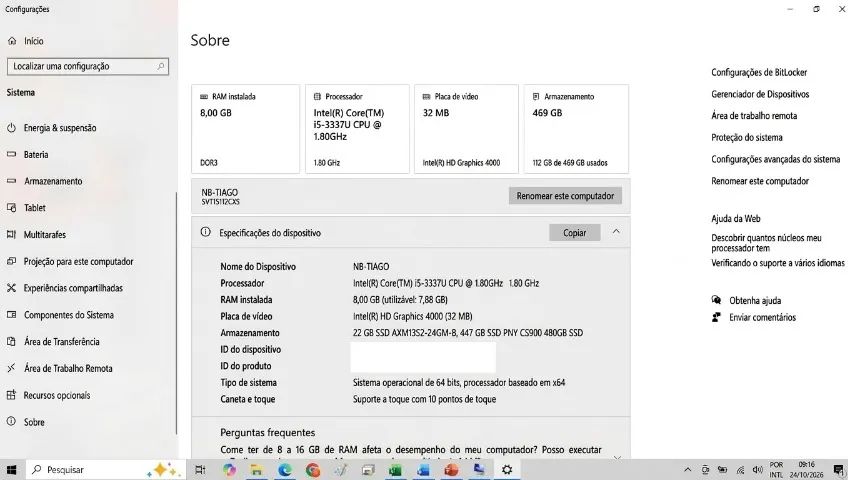This screenshot has width=848, height=480.
Task: Open Wi-Fi network flyout in tray
Action: [740, 470]
